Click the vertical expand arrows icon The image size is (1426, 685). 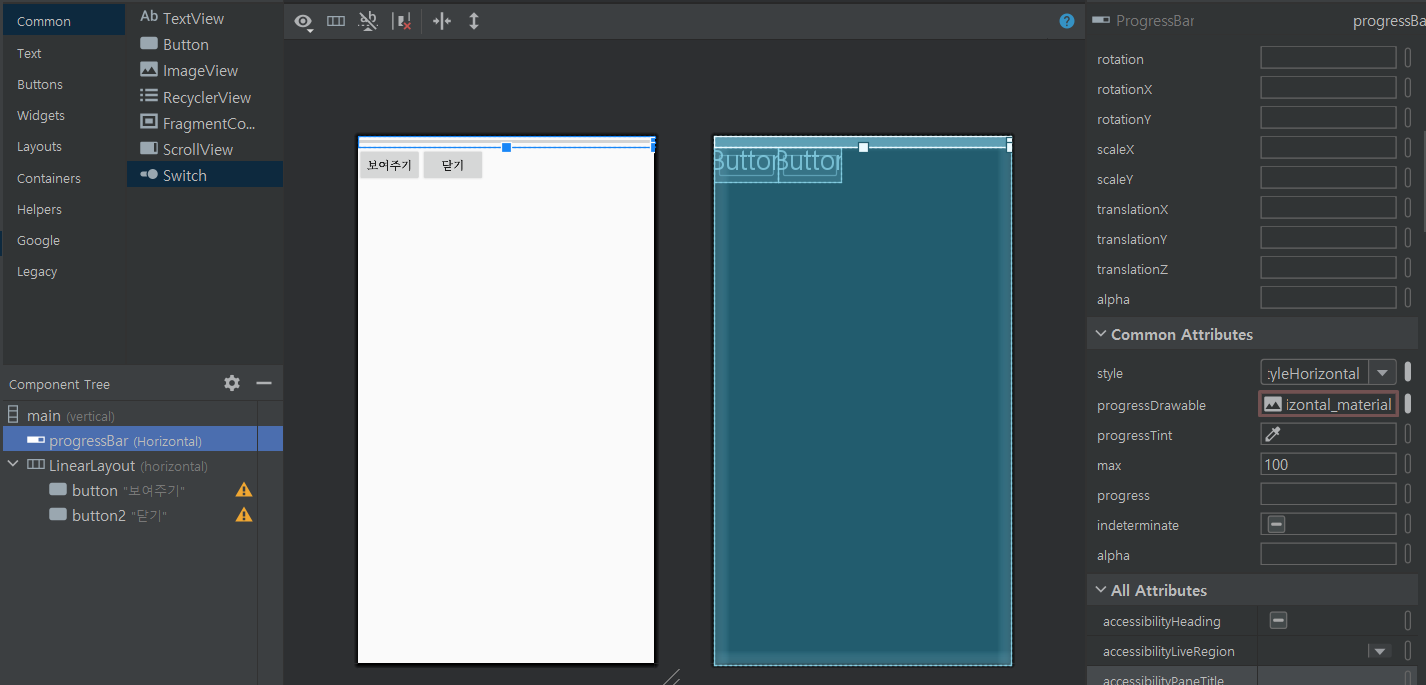474,21
